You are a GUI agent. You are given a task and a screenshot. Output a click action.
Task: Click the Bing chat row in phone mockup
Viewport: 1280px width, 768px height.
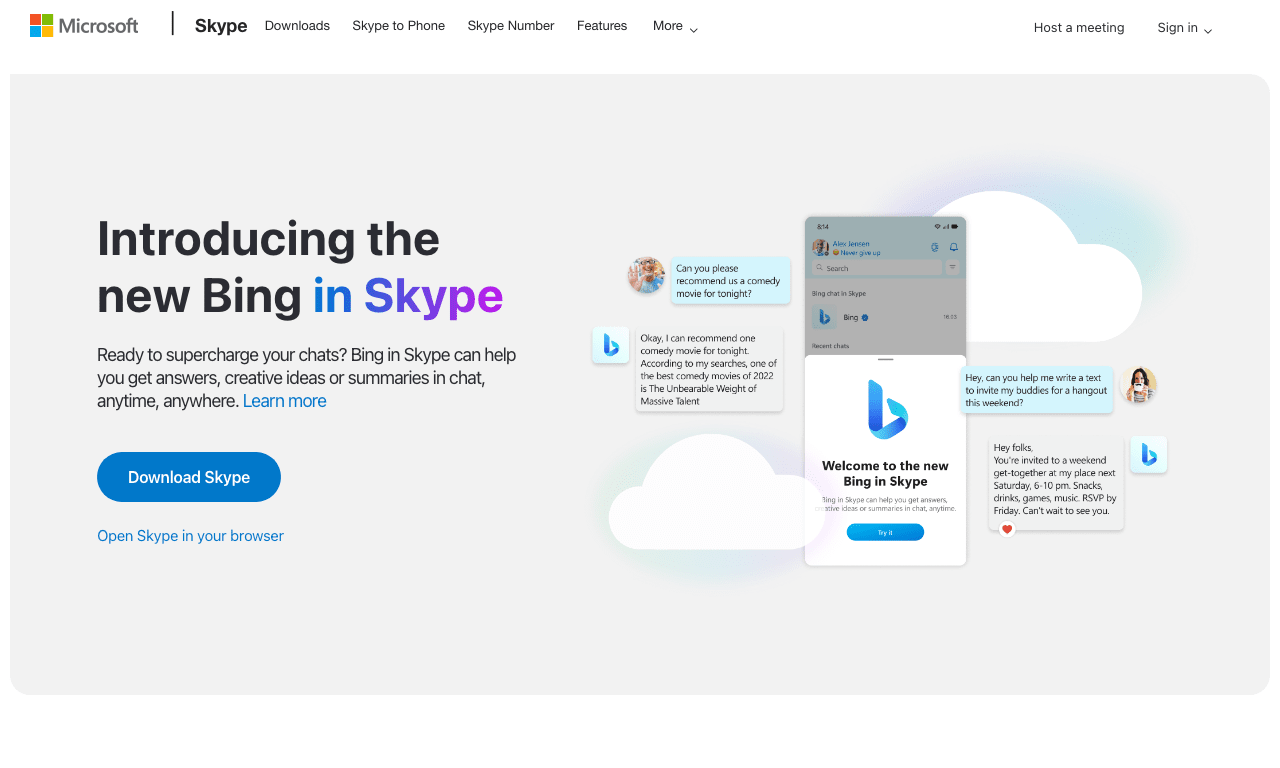pyautogui.click(x=885, y=317)
